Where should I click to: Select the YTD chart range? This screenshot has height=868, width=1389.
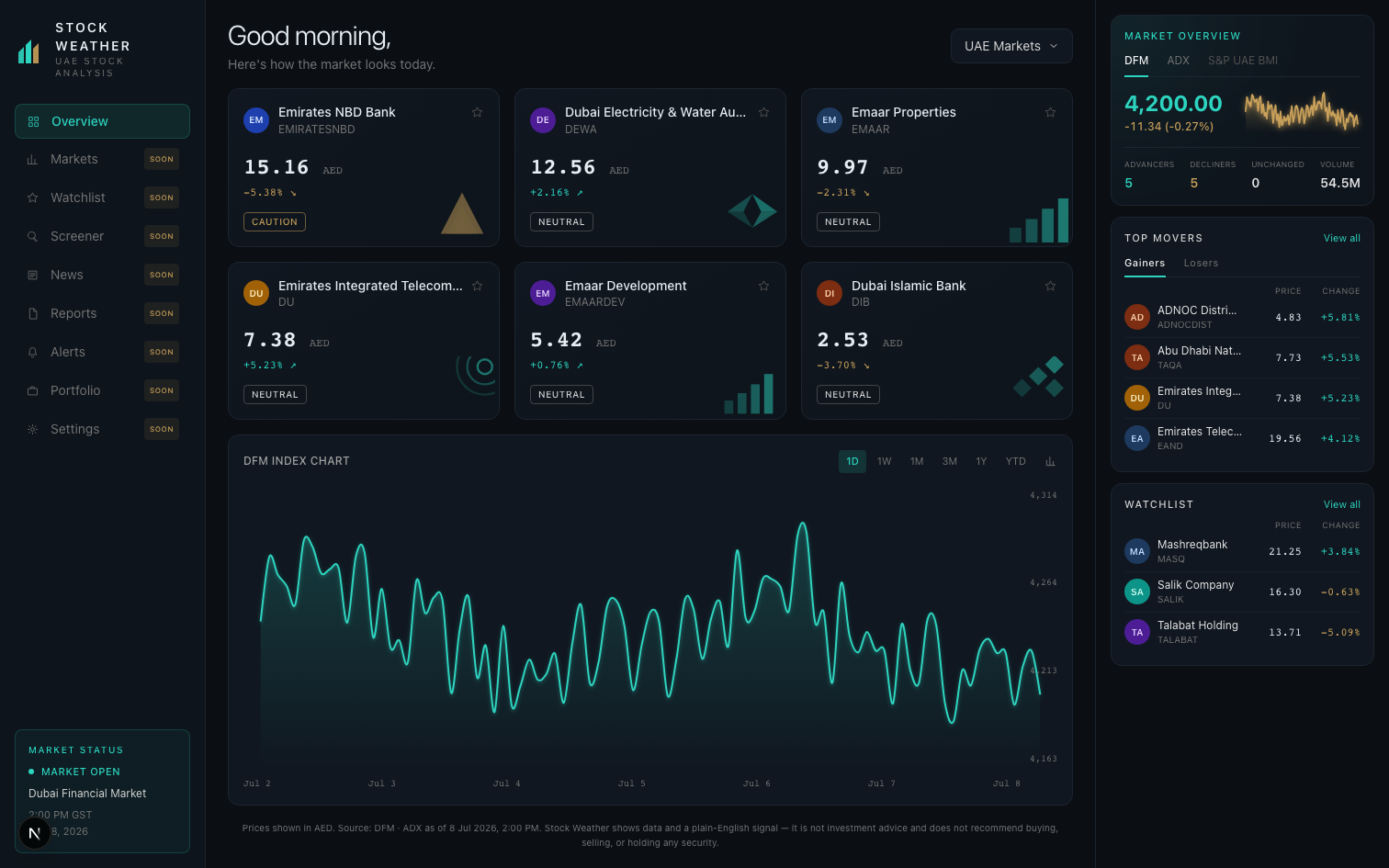(1015, 461)
